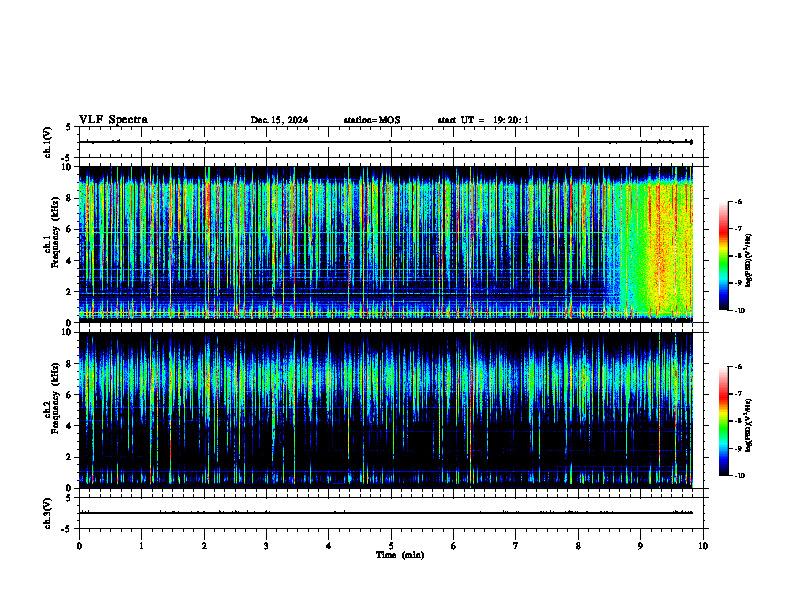Click the "ch.3(V)" waveform axis label
The height and width of the screenshot is (612, 792).
pyautogui.click(x=48, y=513)
